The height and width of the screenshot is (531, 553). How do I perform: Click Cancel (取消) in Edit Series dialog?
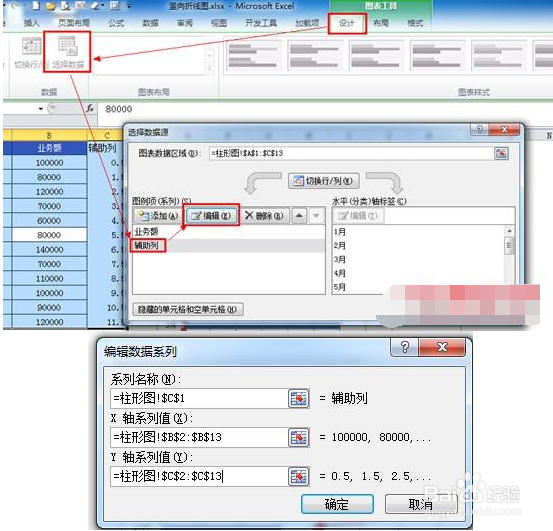coord(421,504)
